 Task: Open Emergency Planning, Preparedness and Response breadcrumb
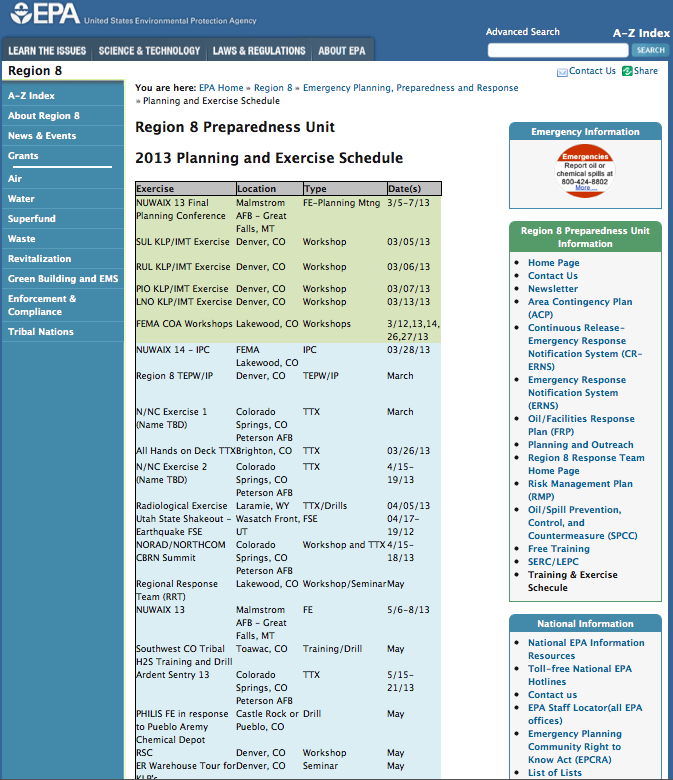tap(410, 88)
